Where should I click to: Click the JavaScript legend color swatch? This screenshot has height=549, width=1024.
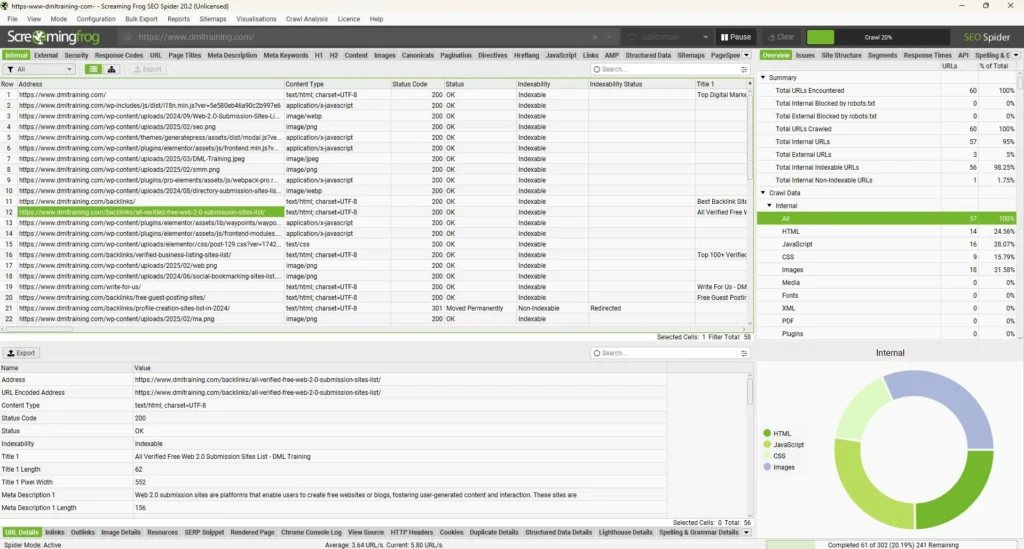click(x=767, y=445)
